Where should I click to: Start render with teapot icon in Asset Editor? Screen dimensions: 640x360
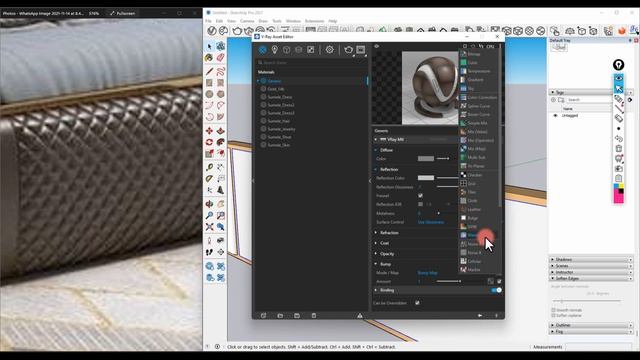(348, 50)
